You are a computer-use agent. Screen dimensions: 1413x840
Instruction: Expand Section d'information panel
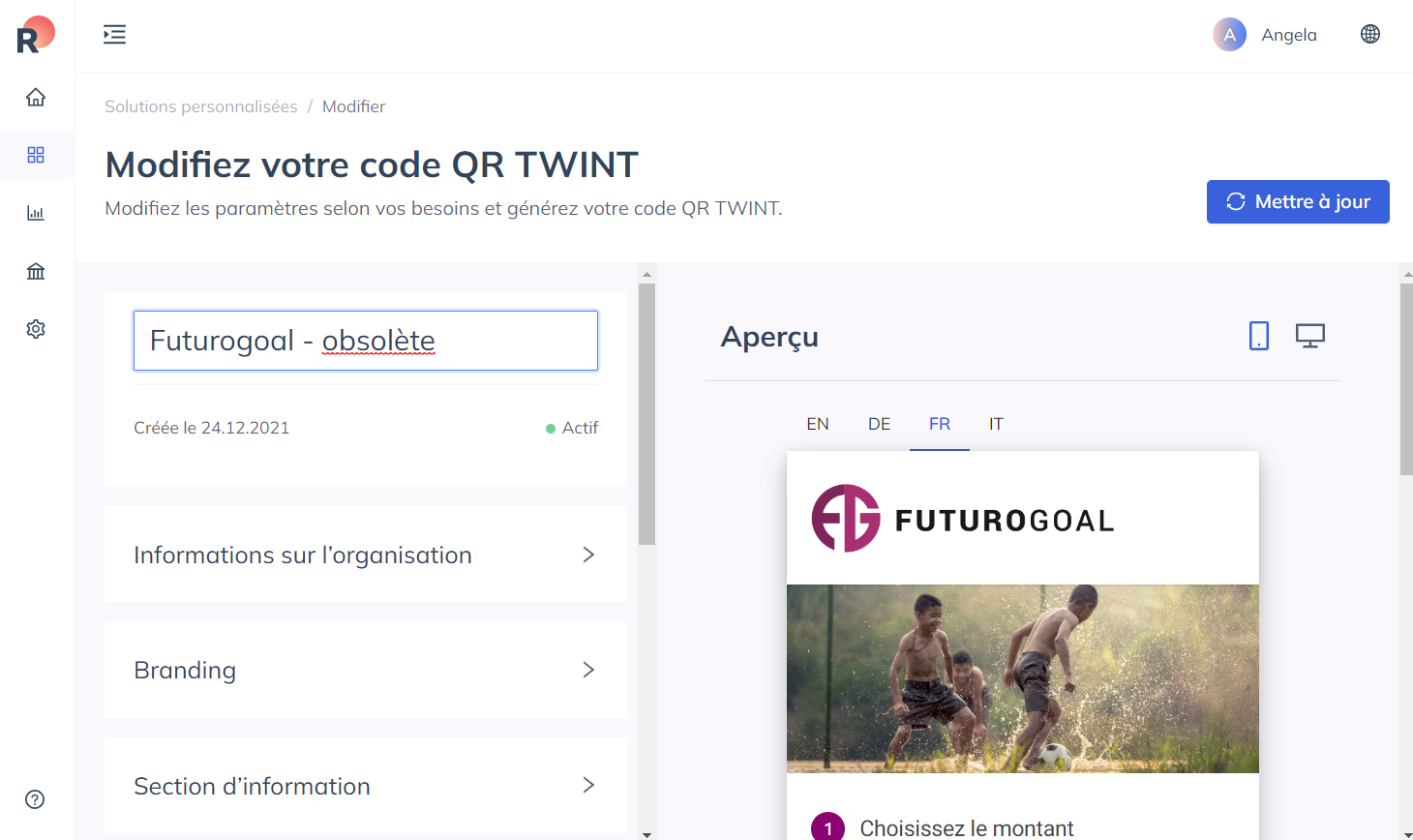(x=366, y=786)
